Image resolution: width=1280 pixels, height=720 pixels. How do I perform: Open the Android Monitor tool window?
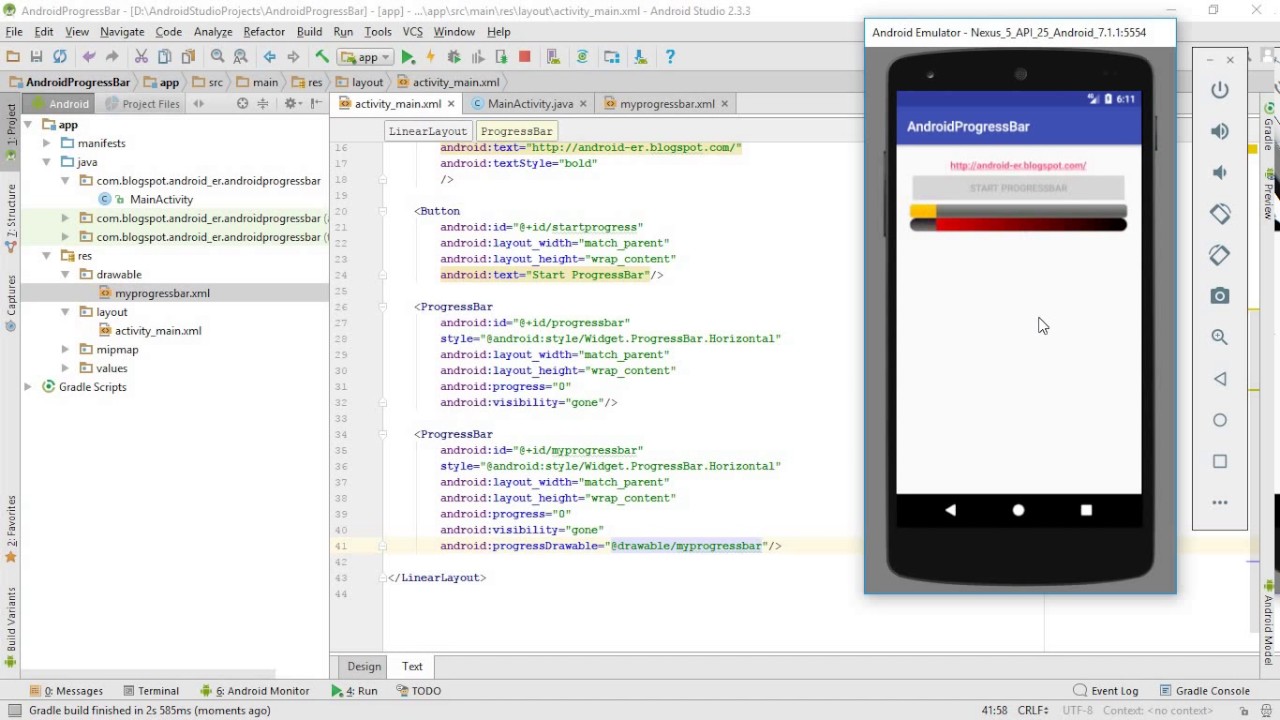(255, 690)
